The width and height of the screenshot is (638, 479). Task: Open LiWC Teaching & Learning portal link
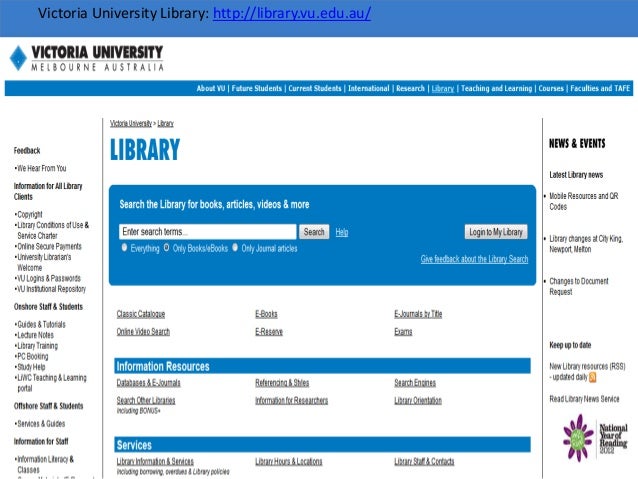pyautogui.click(x=52, y=383)
